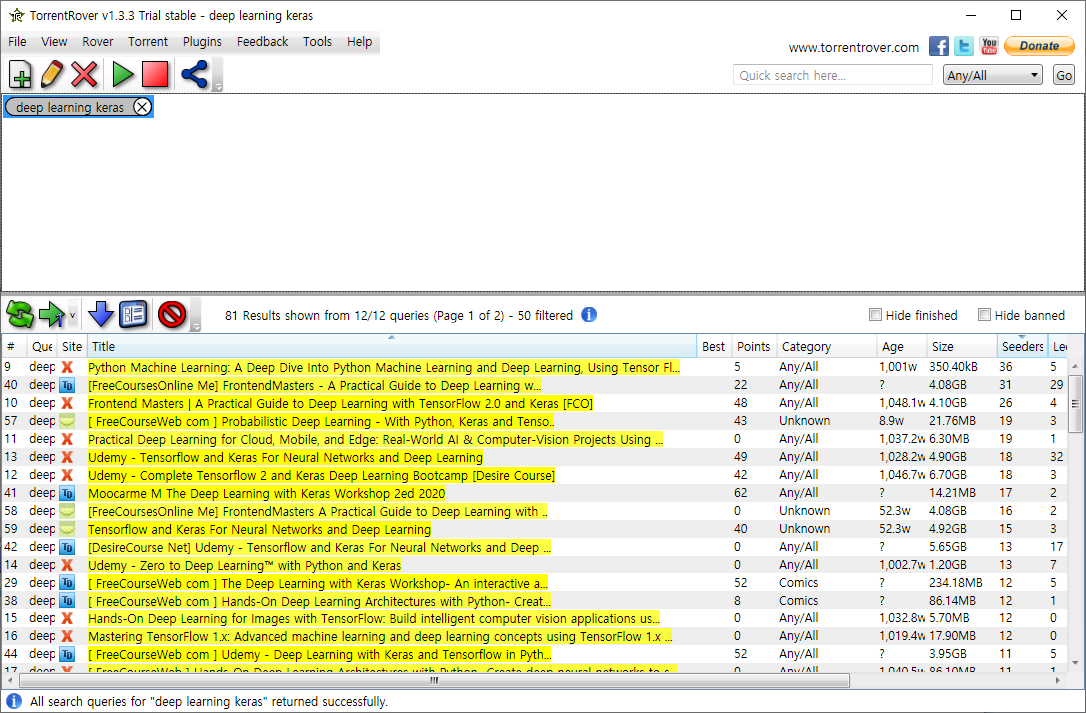1086x713 pixels.
Task: Visit www.torrentrover.com link
Action: 853,47
